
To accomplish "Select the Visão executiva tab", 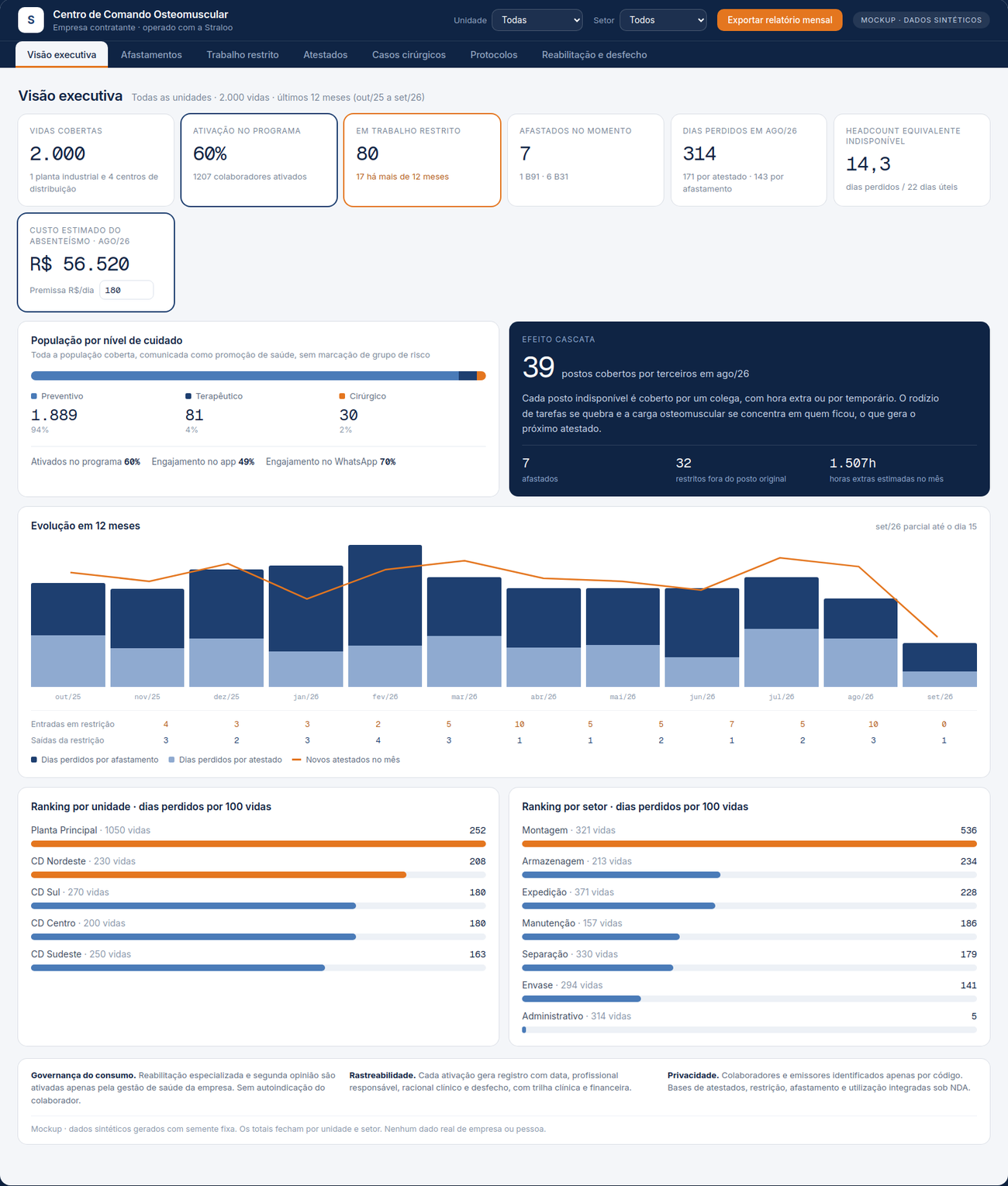I will [62, 55].
